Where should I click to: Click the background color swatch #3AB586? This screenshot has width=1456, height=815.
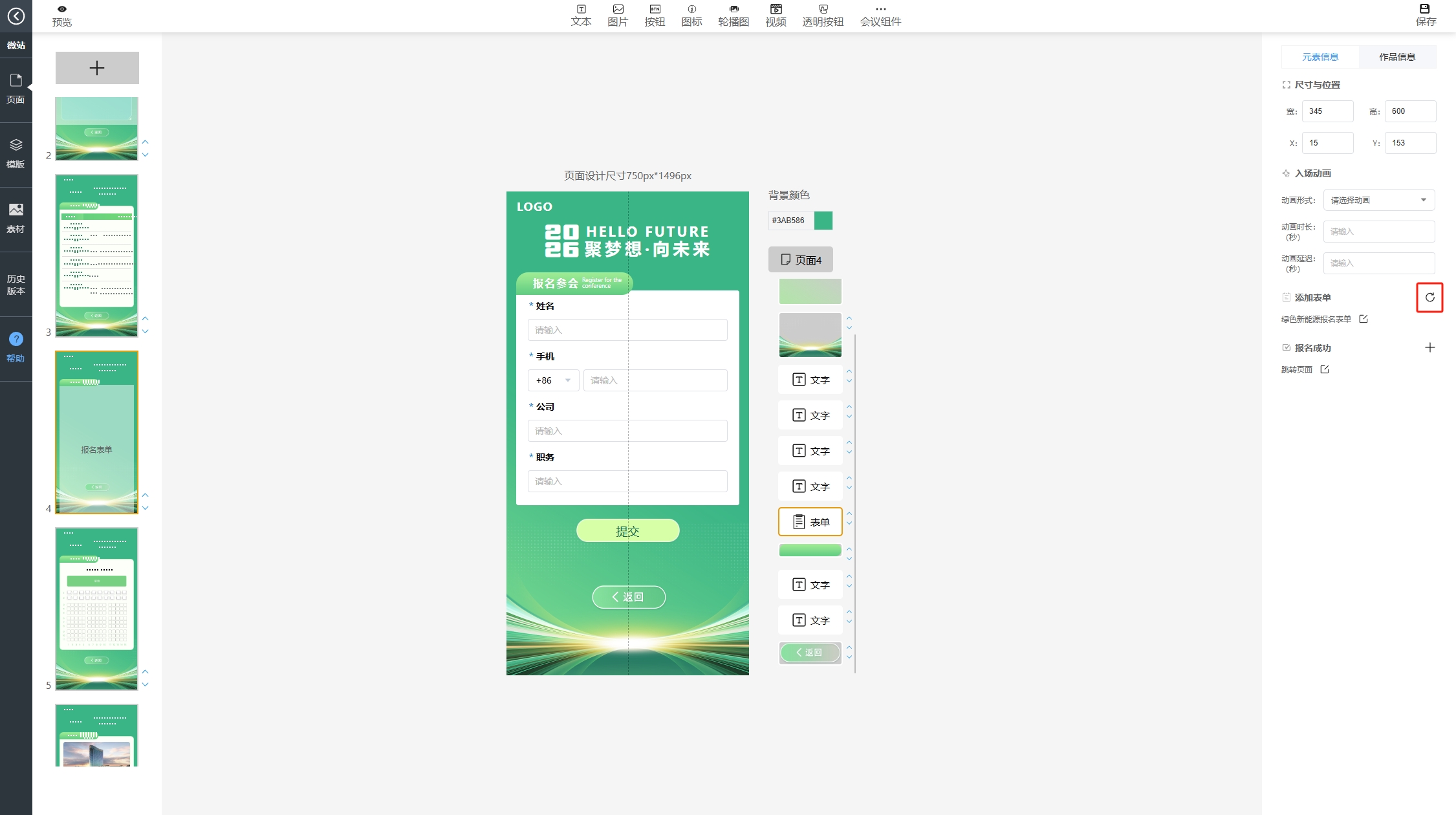[x=823, y=221]
